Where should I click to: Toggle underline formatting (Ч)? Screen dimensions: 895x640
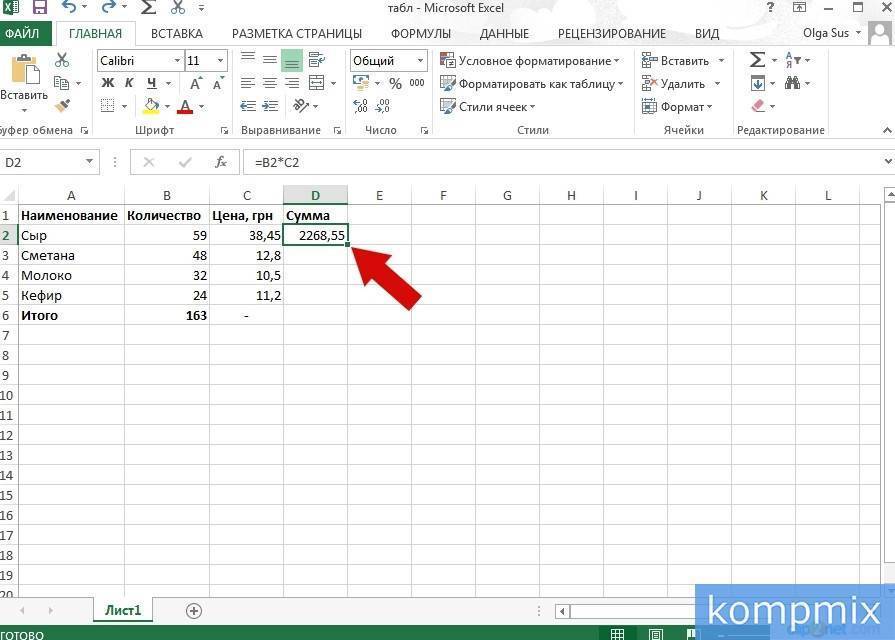click(x=151, y=82)
